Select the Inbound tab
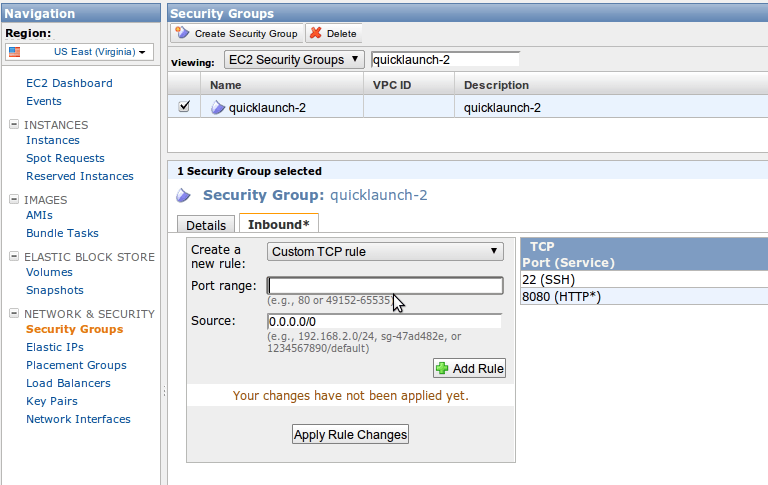Image resolution: width=768 pixels, height=485 pixels. coord(278,224)
